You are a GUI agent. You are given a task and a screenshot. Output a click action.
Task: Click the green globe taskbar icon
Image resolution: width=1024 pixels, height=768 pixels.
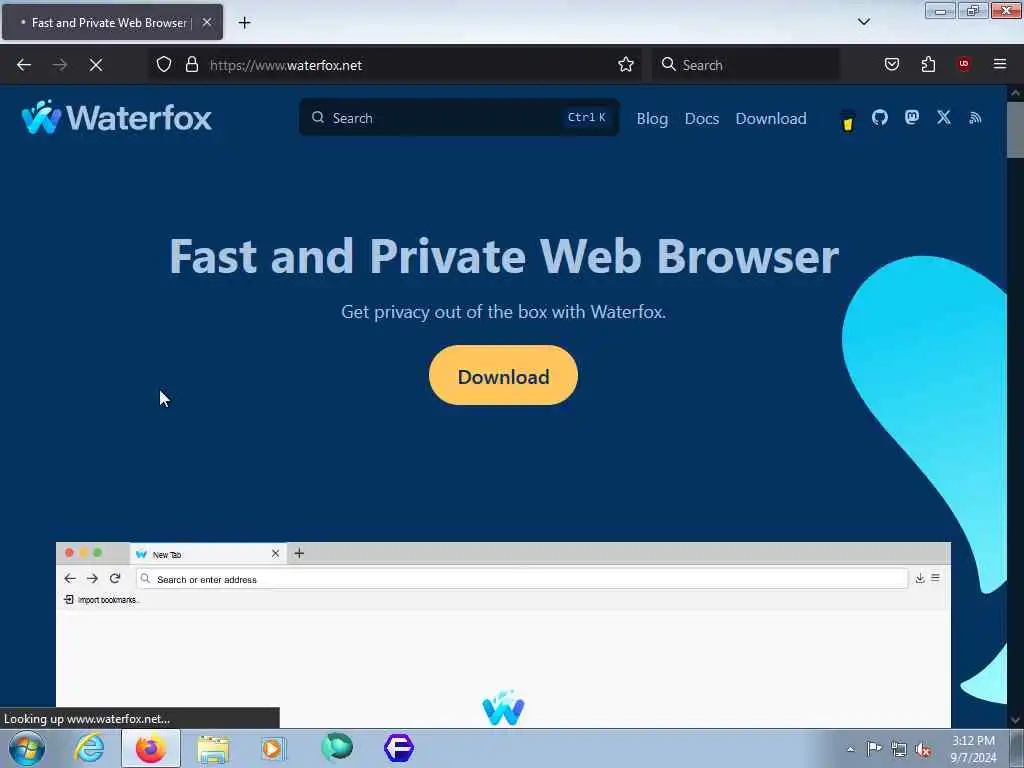pyautogui.click(x=337, y=748)
